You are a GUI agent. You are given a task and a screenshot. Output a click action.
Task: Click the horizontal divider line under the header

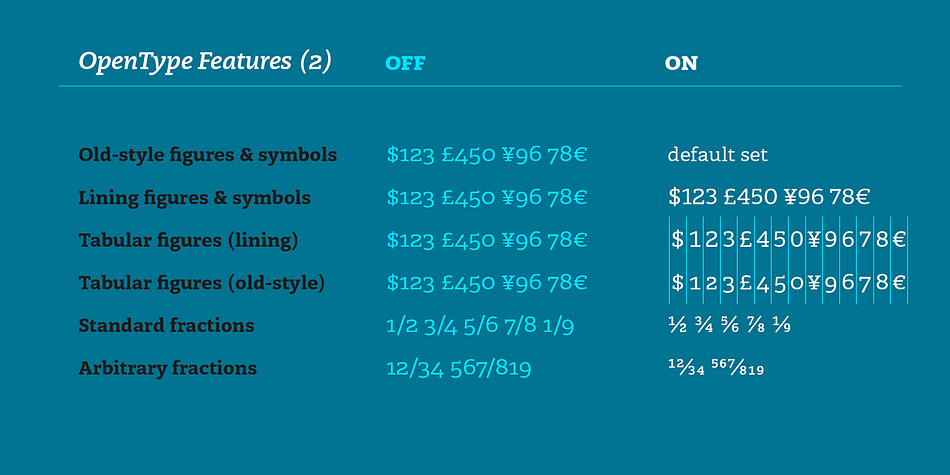(x=480, y=87)
